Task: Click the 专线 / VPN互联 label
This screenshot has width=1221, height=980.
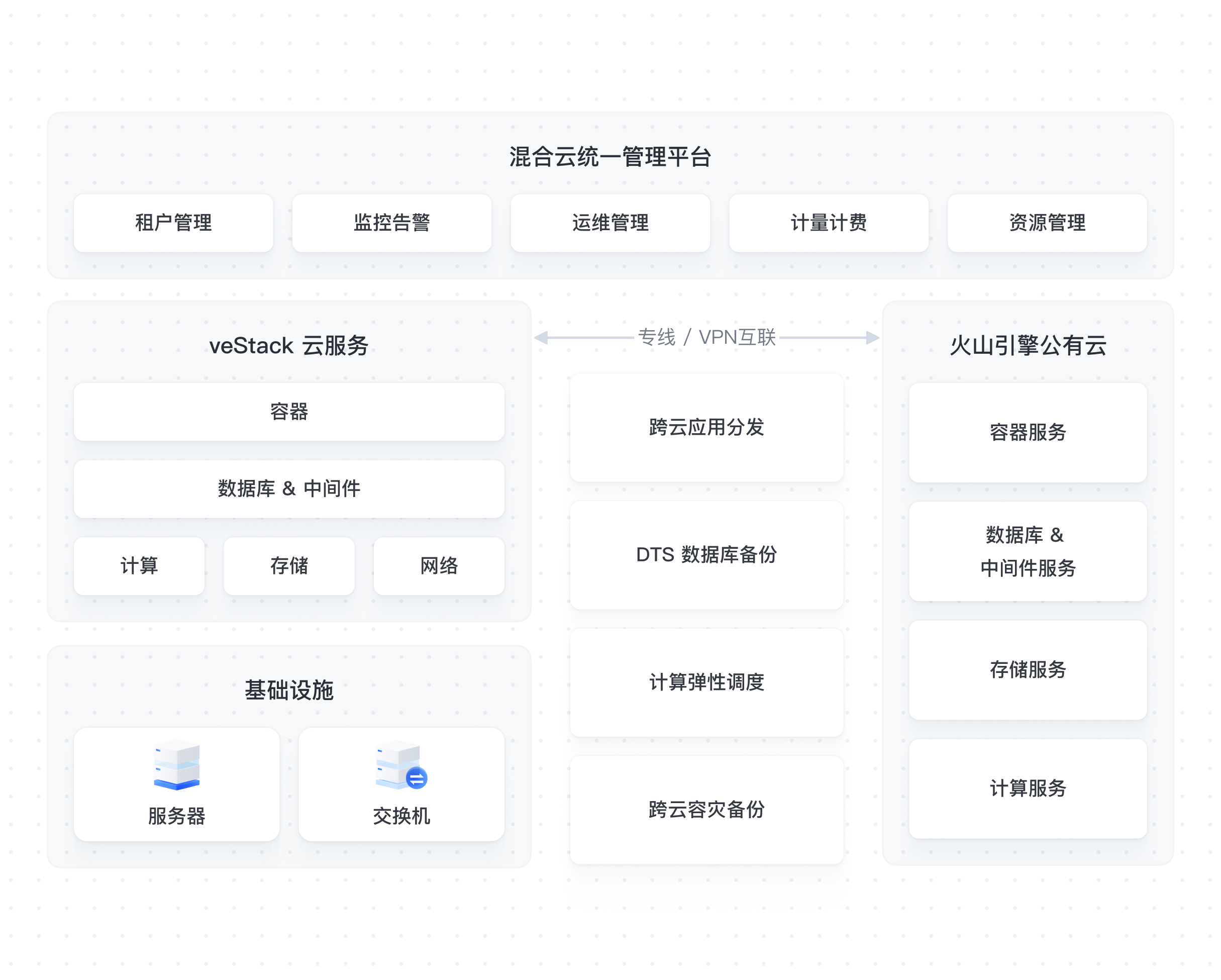Action: [x=707, y=337]
